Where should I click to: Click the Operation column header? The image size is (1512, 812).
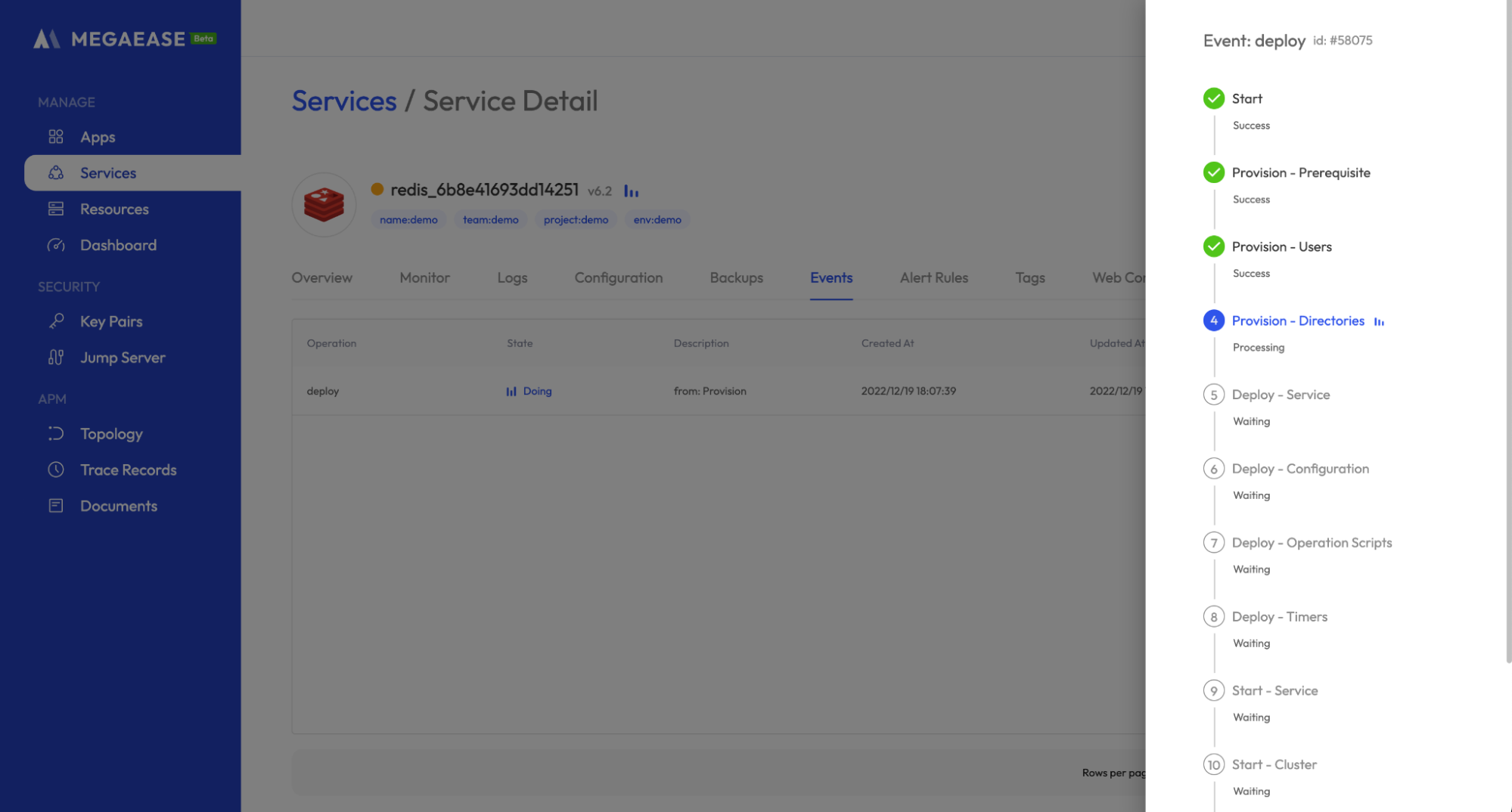coord(331,343)
